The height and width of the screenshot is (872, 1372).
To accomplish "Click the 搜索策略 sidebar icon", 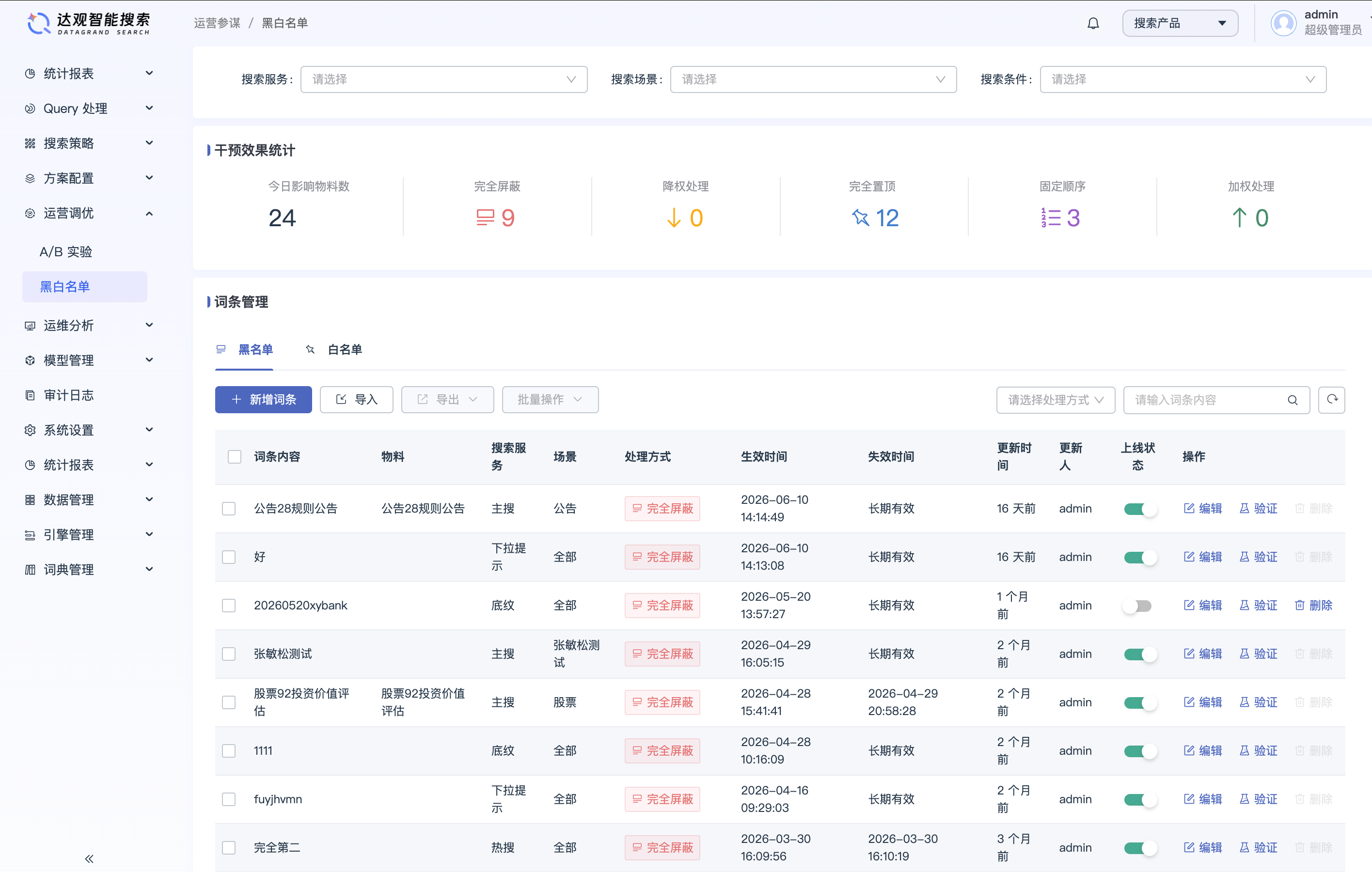I will pos(30,143).
